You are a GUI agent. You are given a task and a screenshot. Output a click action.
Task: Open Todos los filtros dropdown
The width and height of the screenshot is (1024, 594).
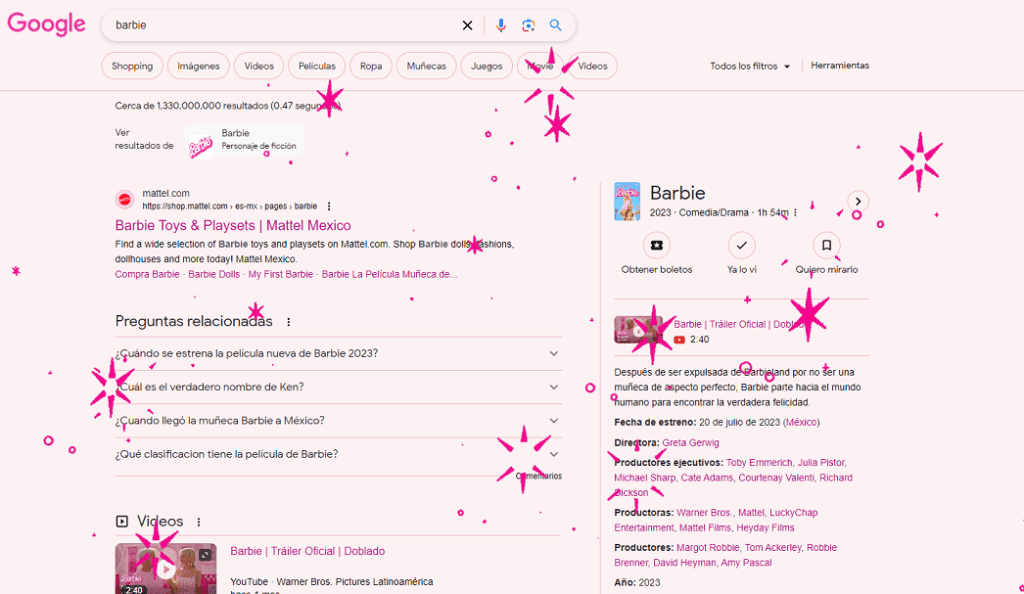tap(750, 66)
